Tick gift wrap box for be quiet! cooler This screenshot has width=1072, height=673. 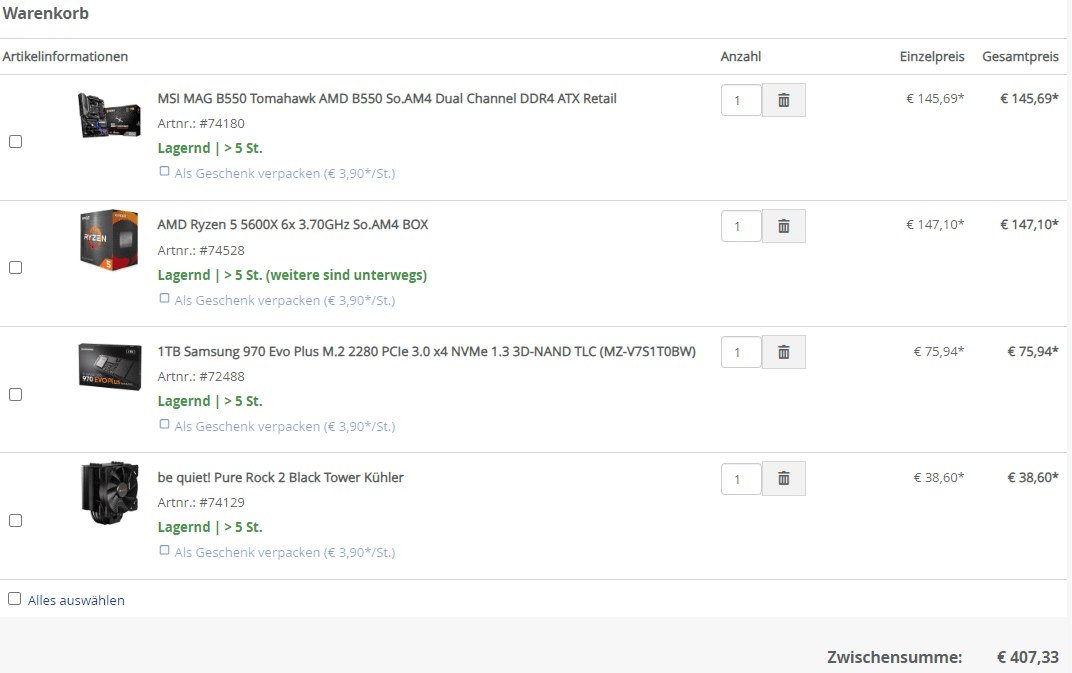click(x=164, y=550)
